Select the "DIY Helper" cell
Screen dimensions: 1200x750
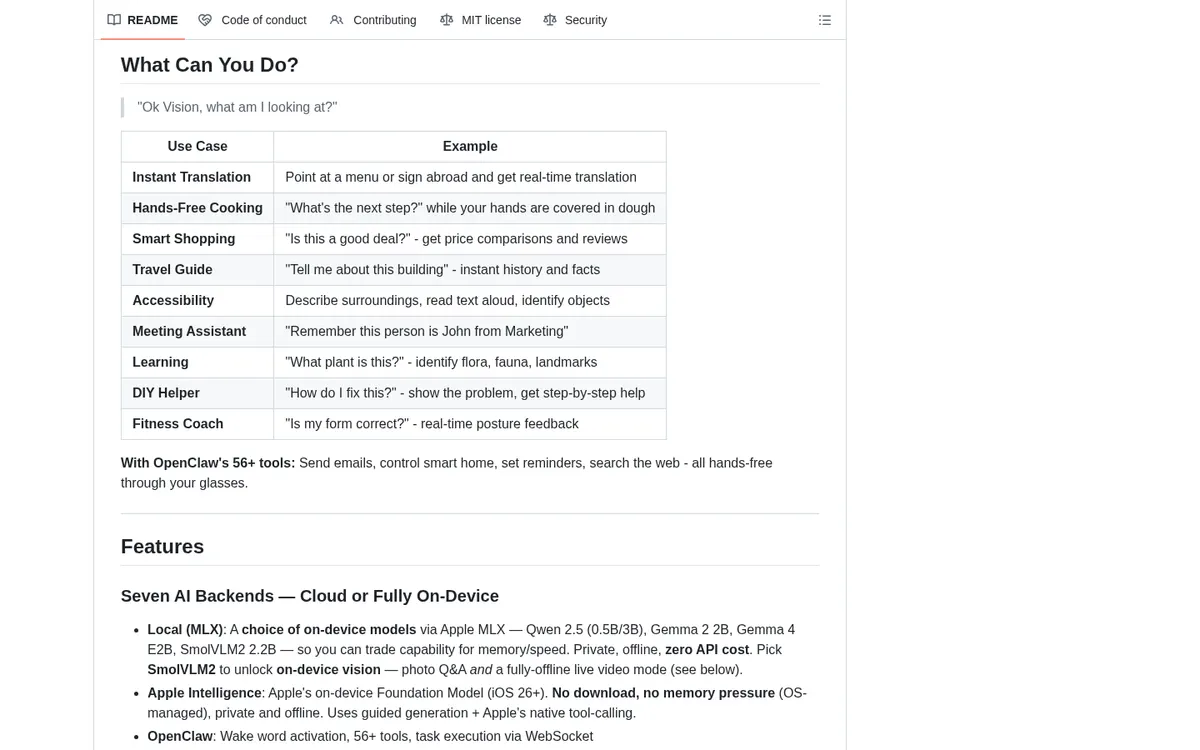click(x=197, y=393)
